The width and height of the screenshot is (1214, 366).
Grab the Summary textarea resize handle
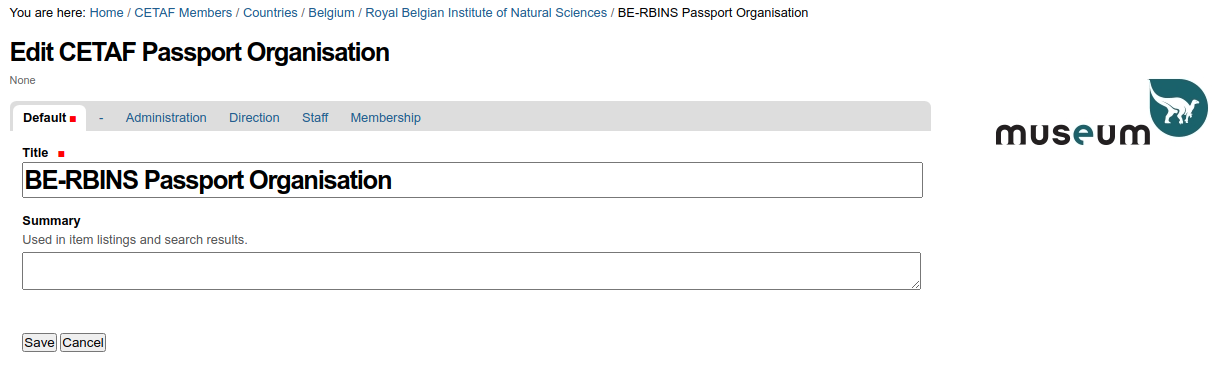(x=916, y=285)
